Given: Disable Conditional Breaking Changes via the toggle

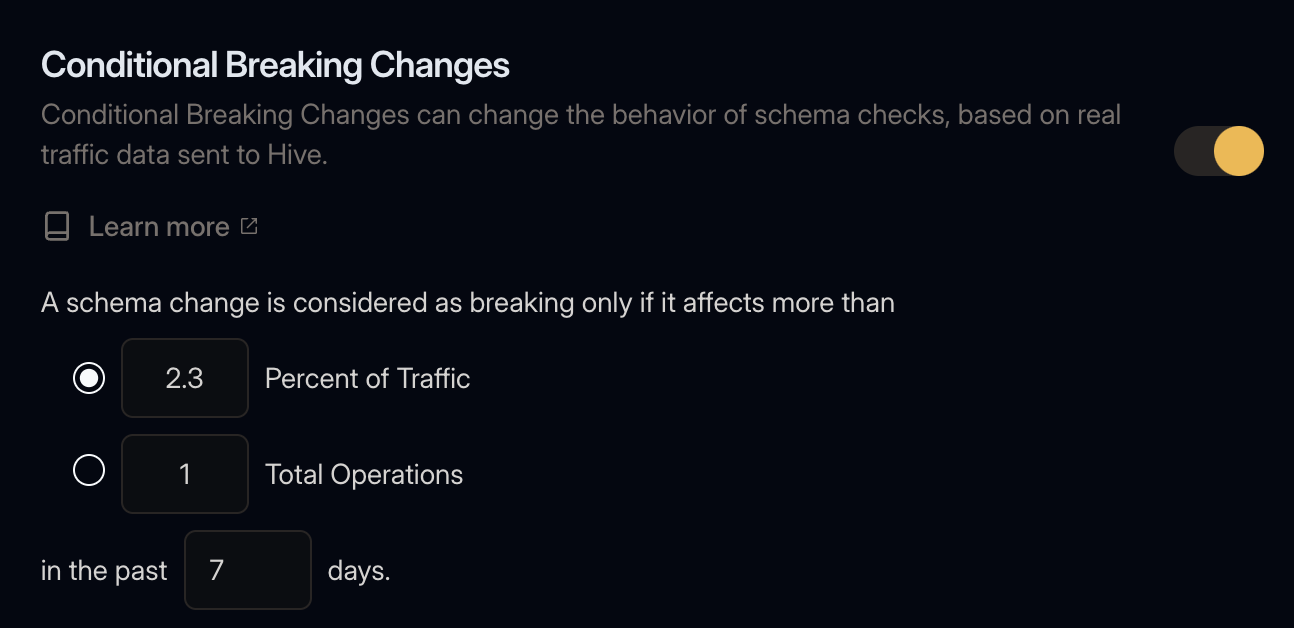Looking at the screenshot, I should click(x=1219, y=151).
